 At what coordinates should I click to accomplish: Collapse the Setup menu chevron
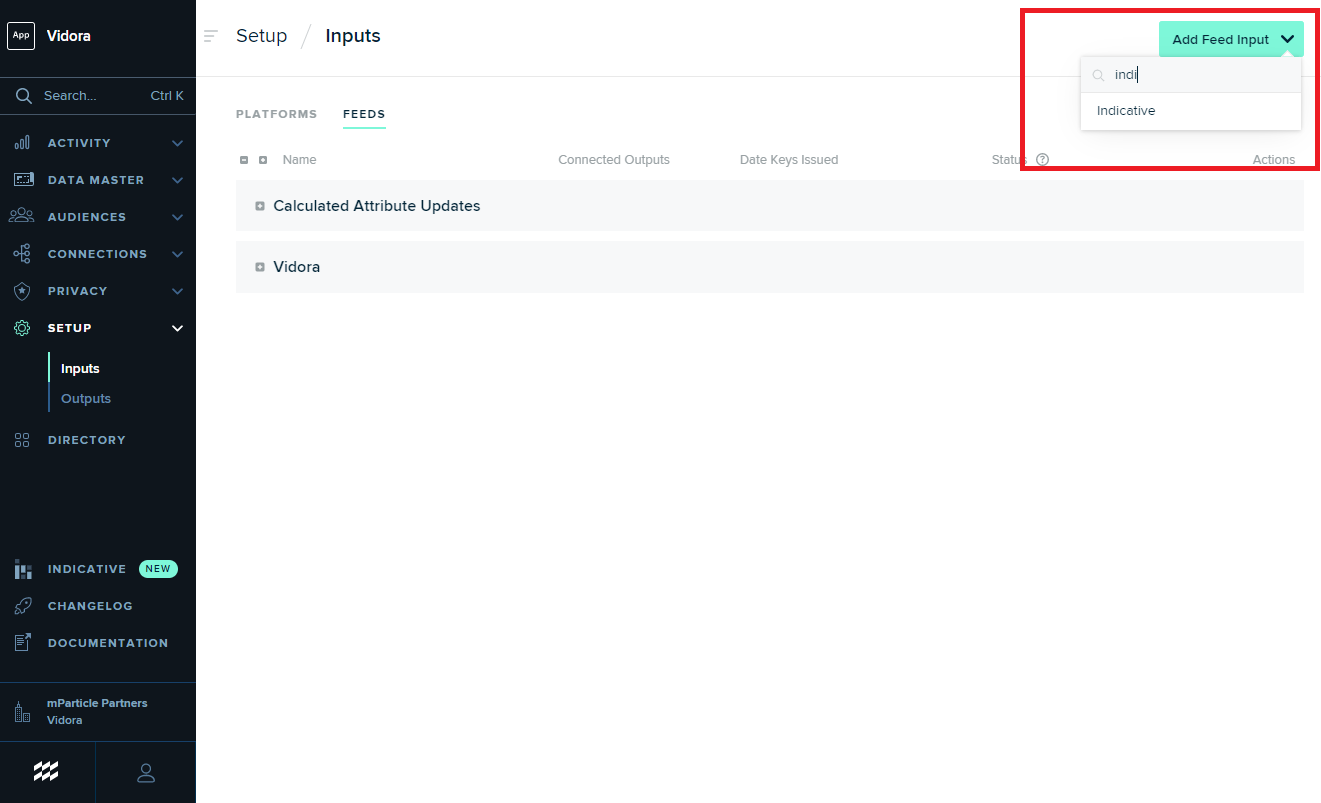tap(177, 328)
